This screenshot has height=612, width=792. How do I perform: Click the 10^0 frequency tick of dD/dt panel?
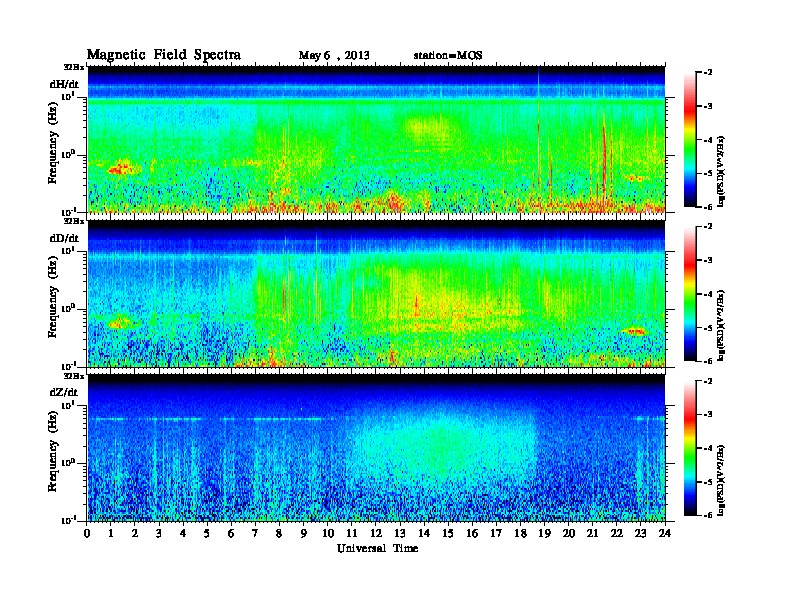[x=67, y=308]
